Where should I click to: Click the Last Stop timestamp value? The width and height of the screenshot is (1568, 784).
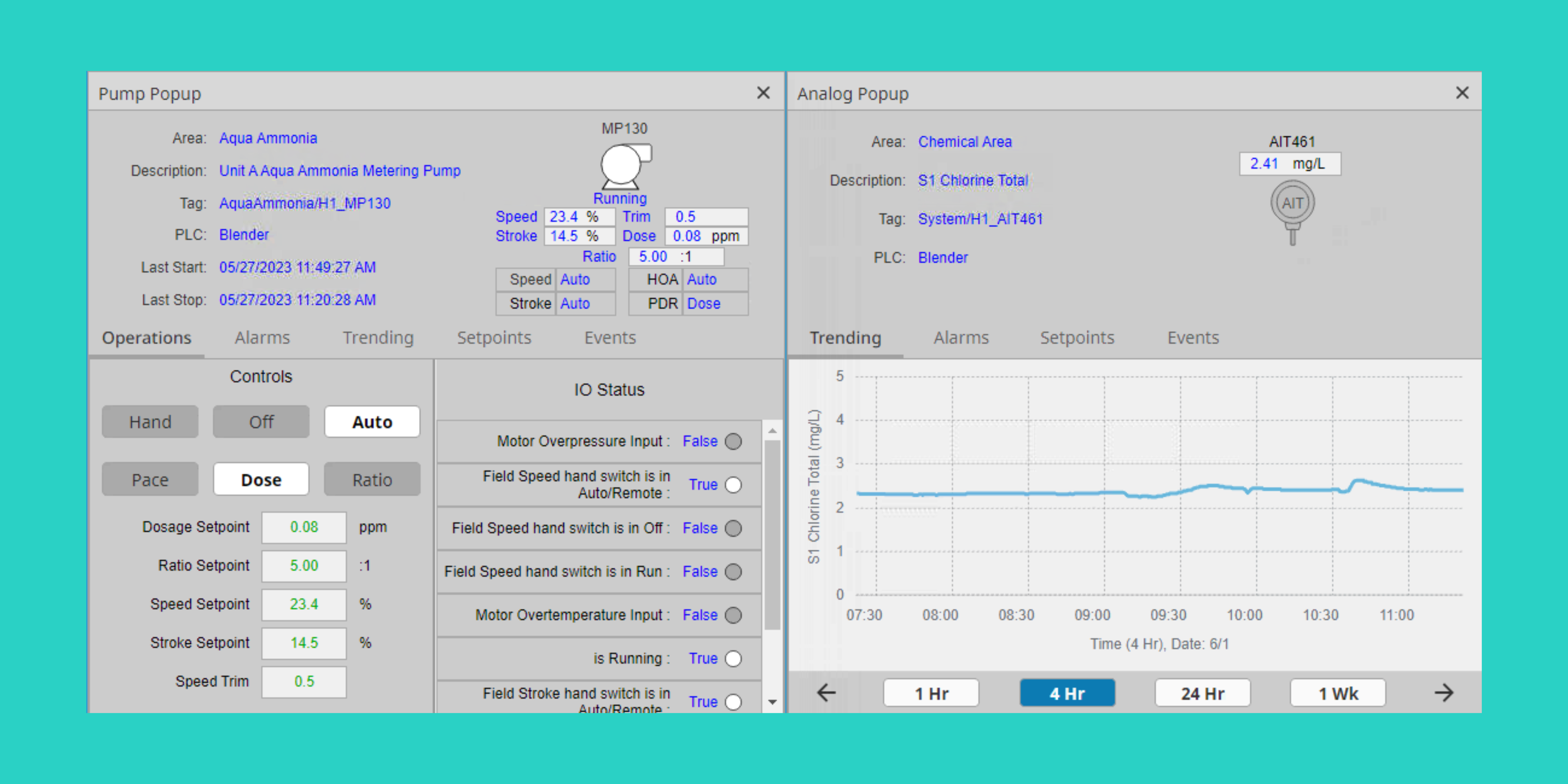tap(298, 300)
